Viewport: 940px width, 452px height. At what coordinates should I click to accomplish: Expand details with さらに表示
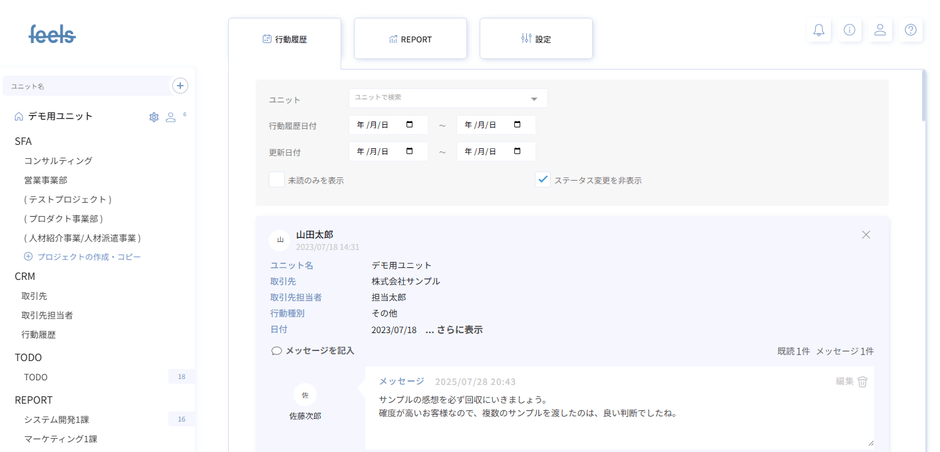[x=454, y=330]
